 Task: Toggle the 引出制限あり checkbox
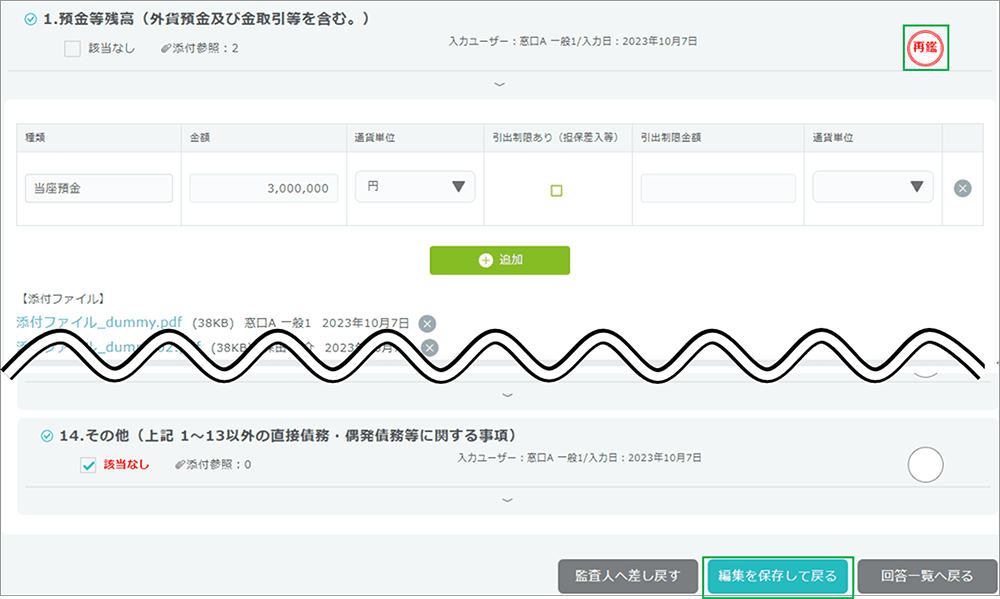pyautogui.click(x=557, y=190)
